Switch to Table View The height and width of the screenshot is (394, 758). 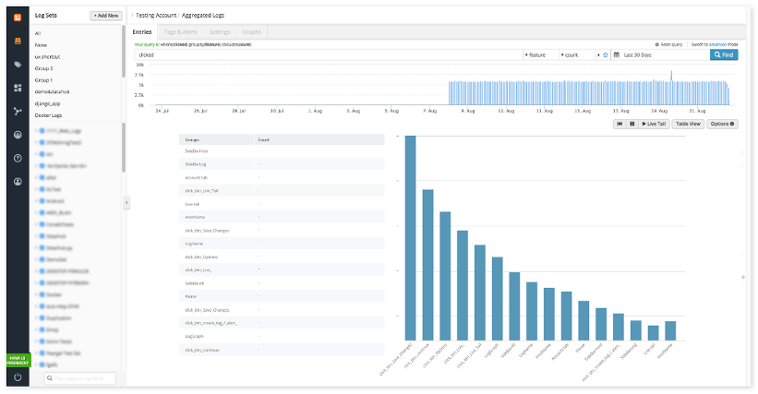coord(688,124)
